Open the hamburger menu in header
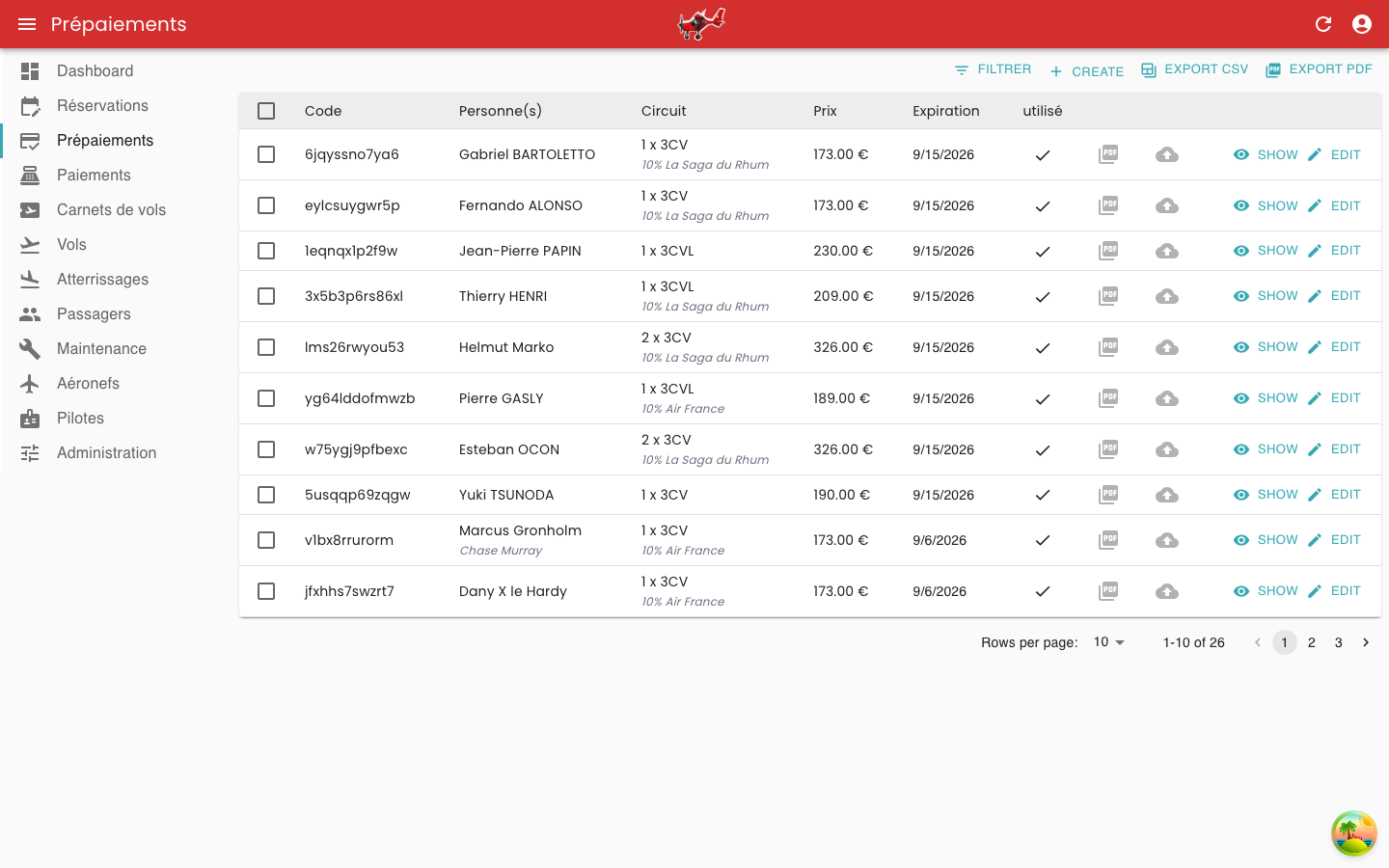 27,24
